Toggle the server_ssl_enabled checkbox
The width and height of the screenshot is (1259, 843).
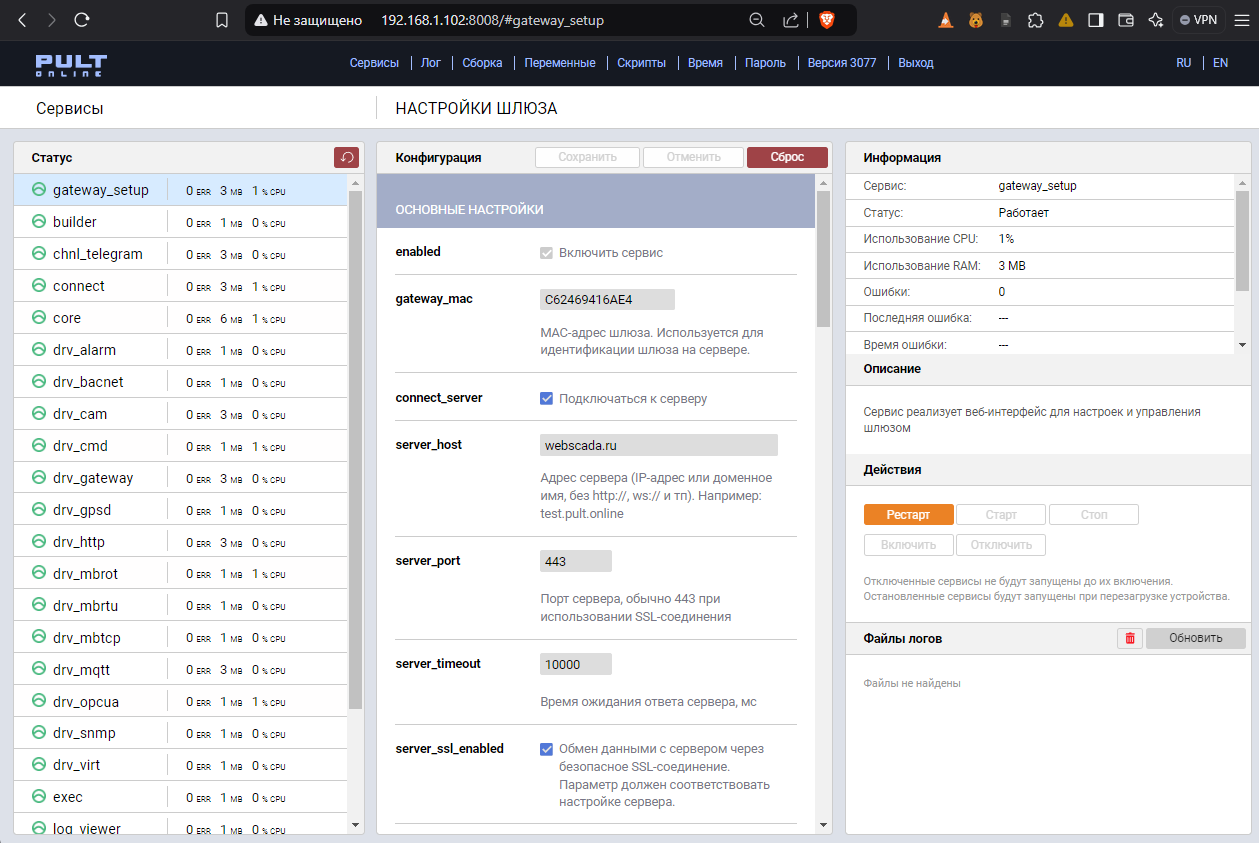(x=547, y=749)
